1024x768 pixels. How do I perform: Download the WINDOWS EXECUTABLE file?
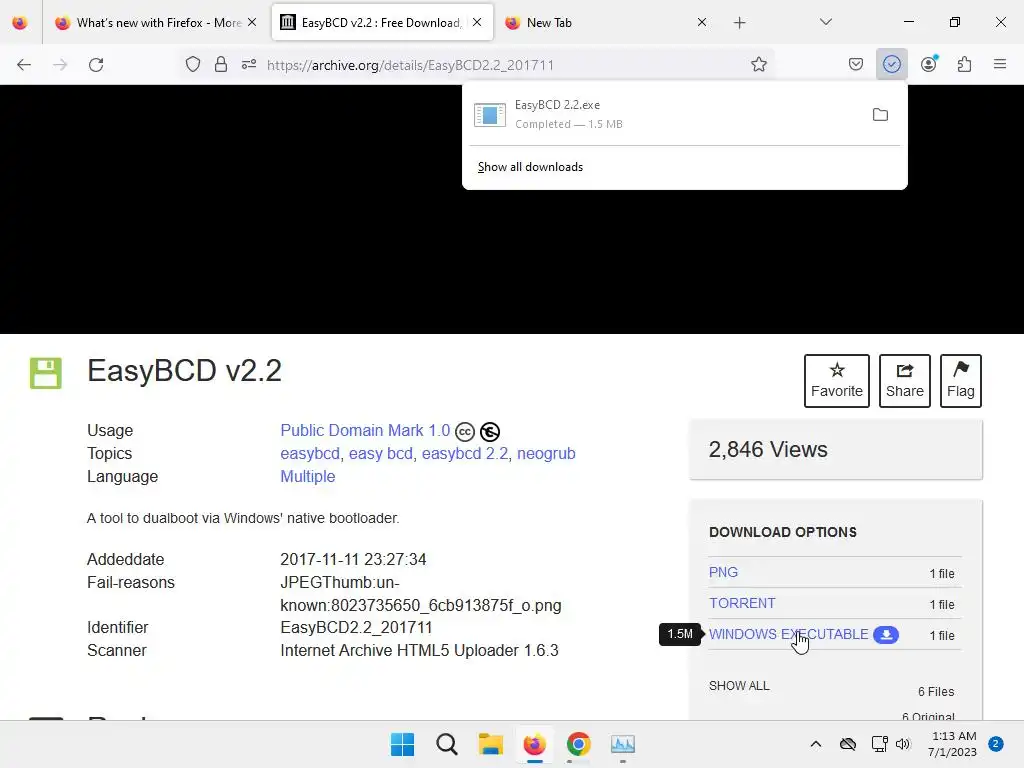click(x=789, y=634)
